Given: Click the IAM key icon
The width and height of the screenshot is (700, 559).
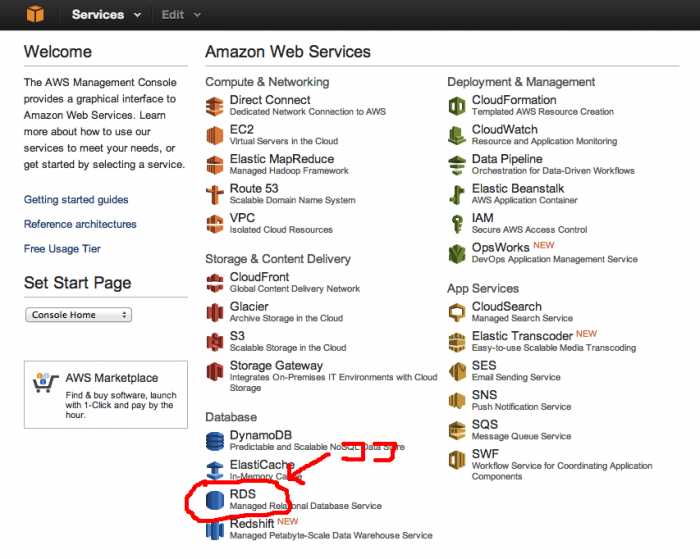Looking at the screenshot, I should [x=457, y=224].
